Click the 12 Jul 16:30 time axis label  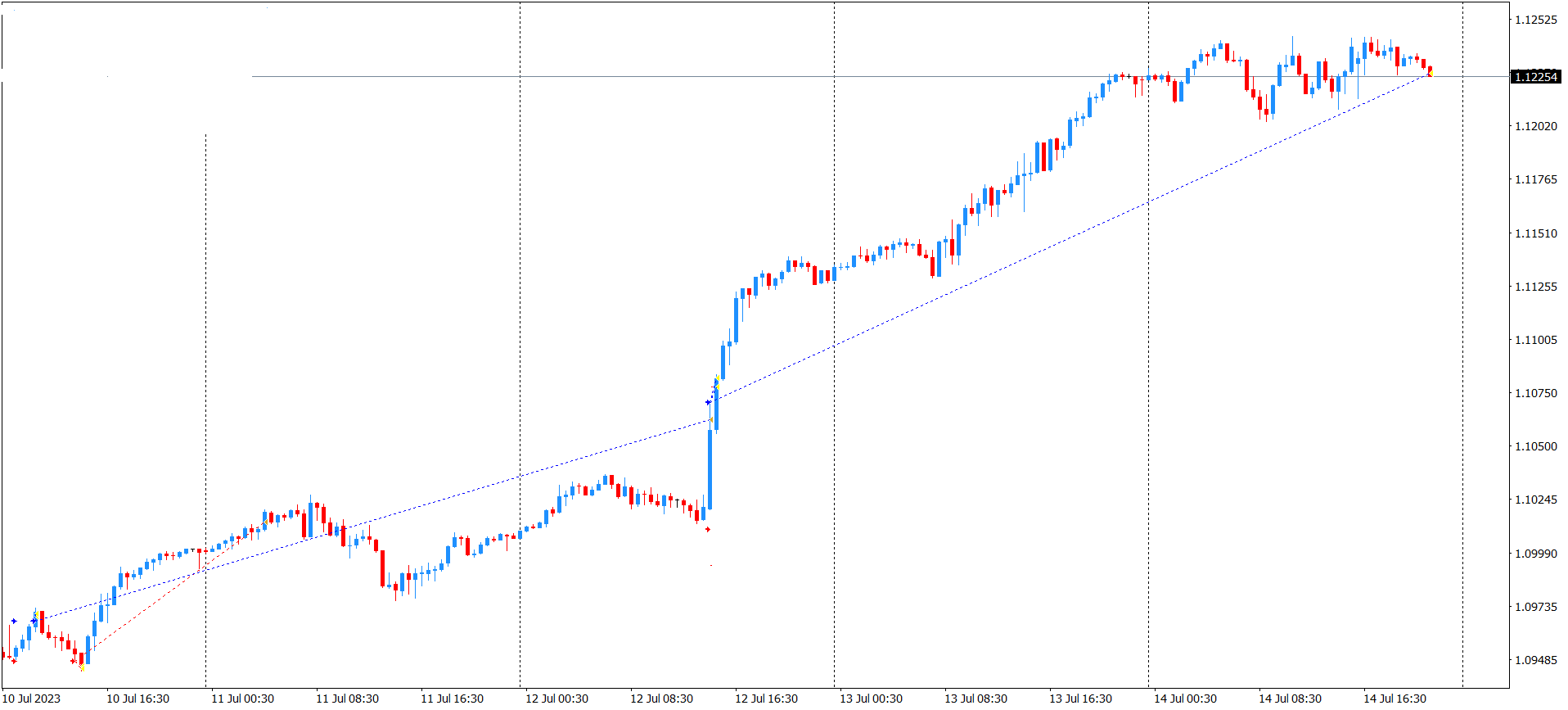[766, 699]
